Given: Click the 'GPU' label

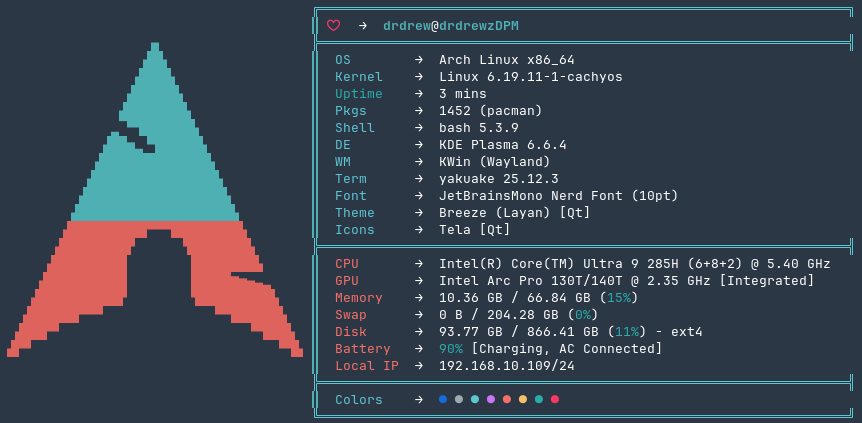Looking at the screenshot, I should (x=347, y=281).
